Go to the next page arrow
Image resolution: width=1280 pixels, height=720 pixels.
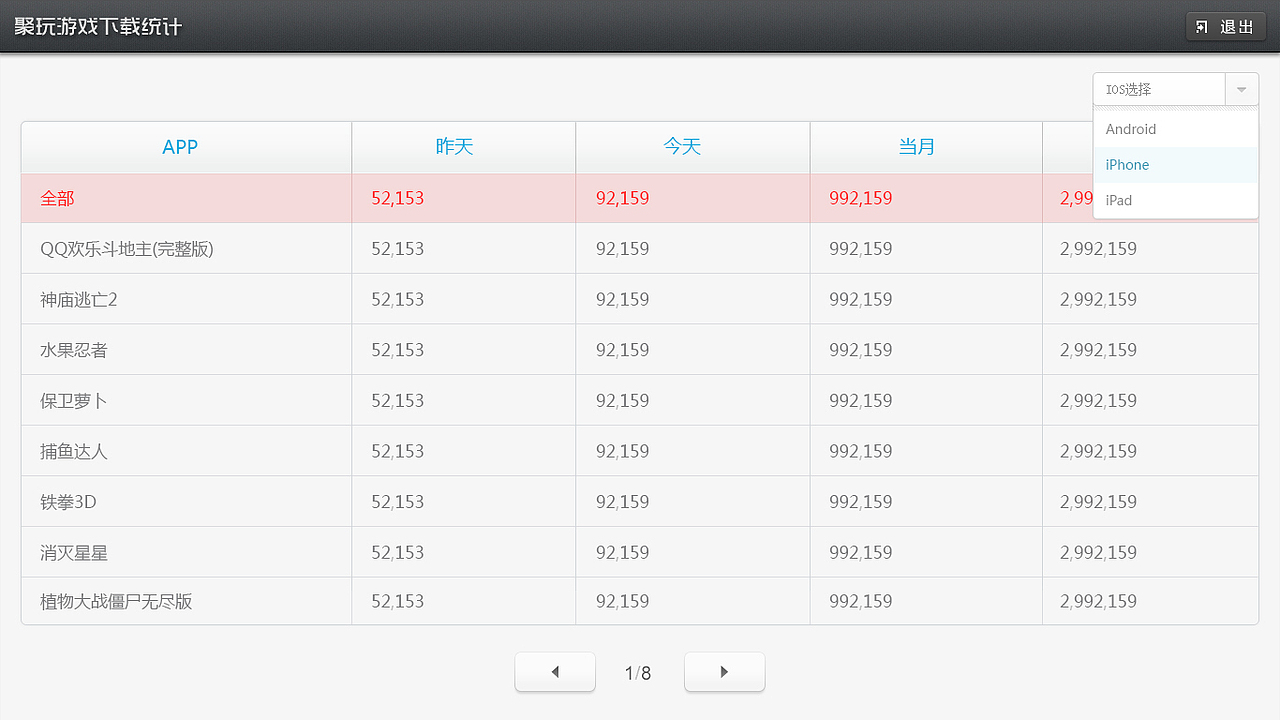click(x=724, y=672)
